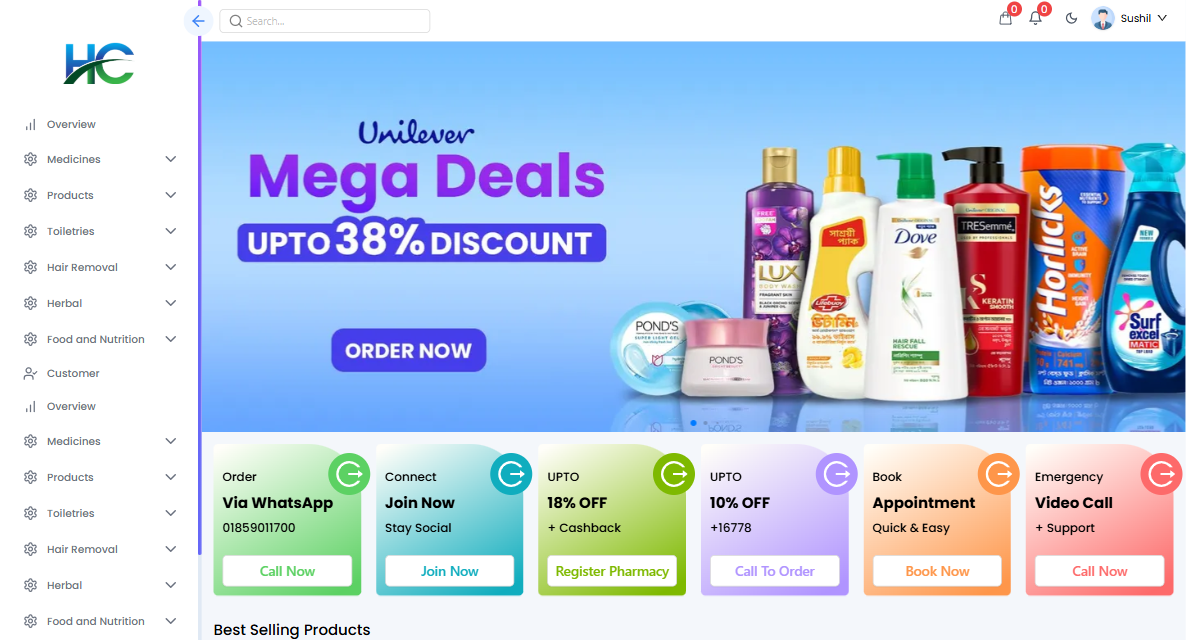The width and height of the screenshot is (1186, 640).
Task: Click the arrow icon on the Video Call card
Action: tap(1161, 474)
